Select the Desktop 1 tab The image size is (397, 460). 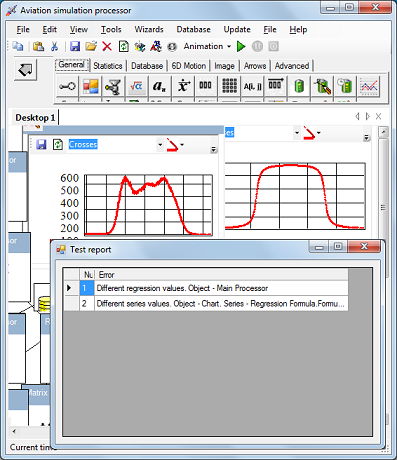(35, 118)
